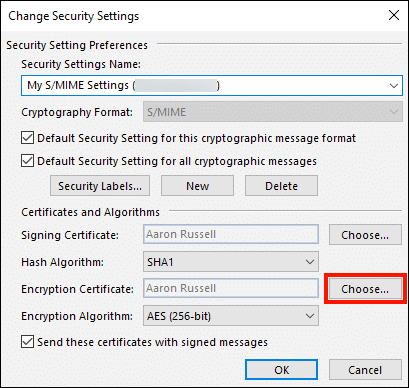Delete the current security setting
Screen dimensions: 409x388
[x=281, y=186]
